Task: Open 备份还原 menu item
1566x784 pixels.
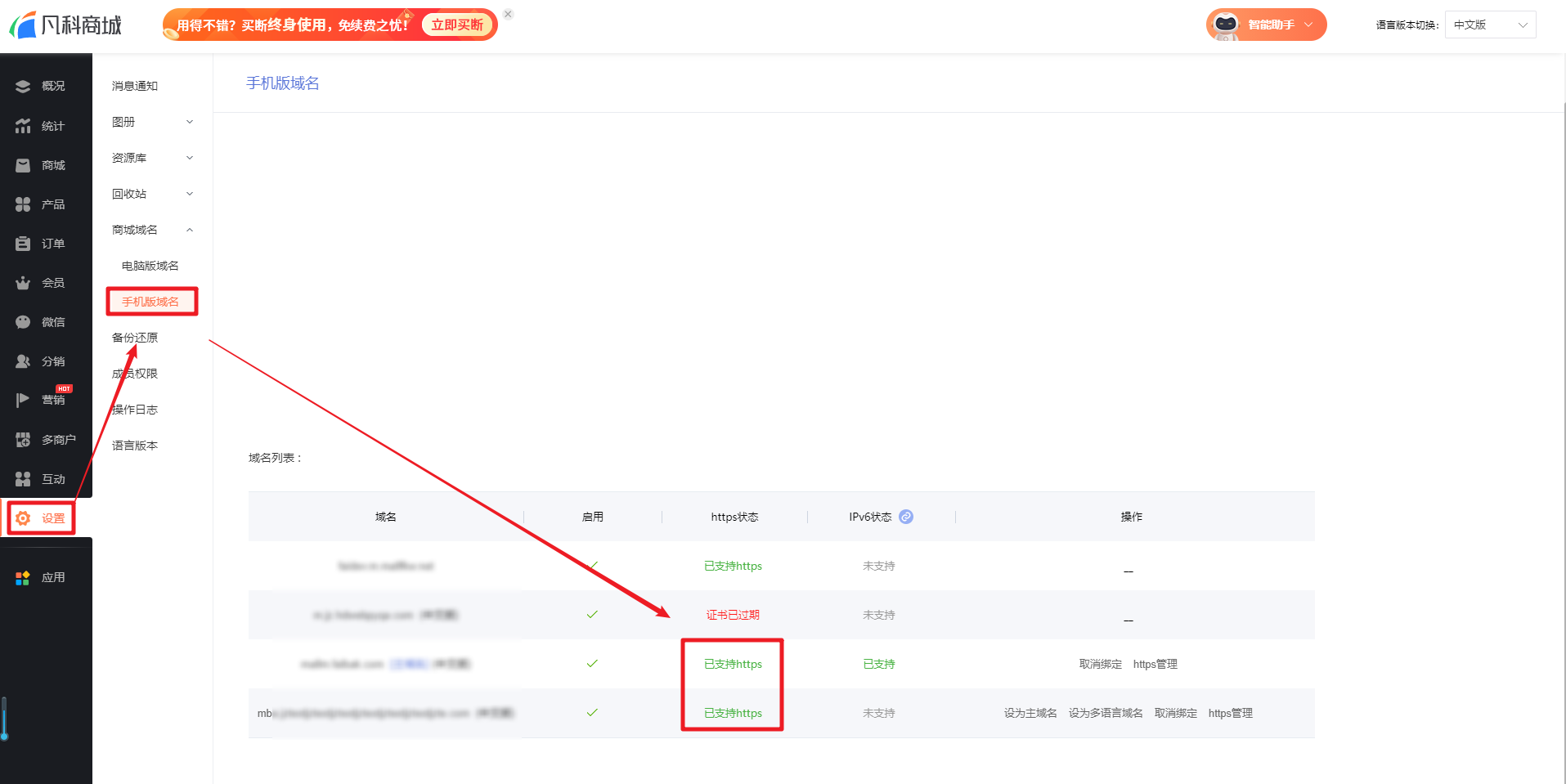Action: tap(135, 338)
